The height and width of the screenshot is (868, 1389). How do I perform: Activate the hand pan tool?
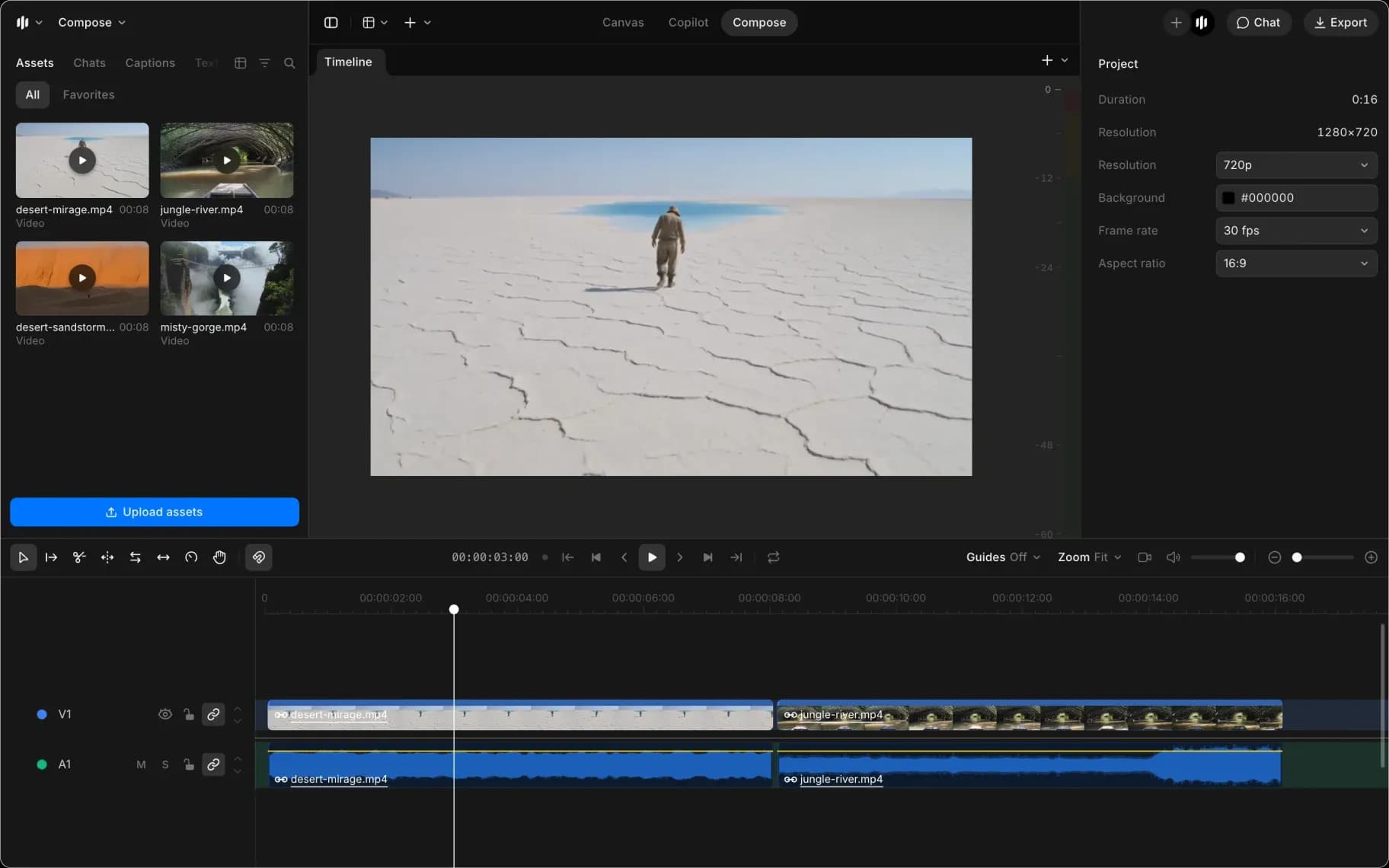coord(219,557)
